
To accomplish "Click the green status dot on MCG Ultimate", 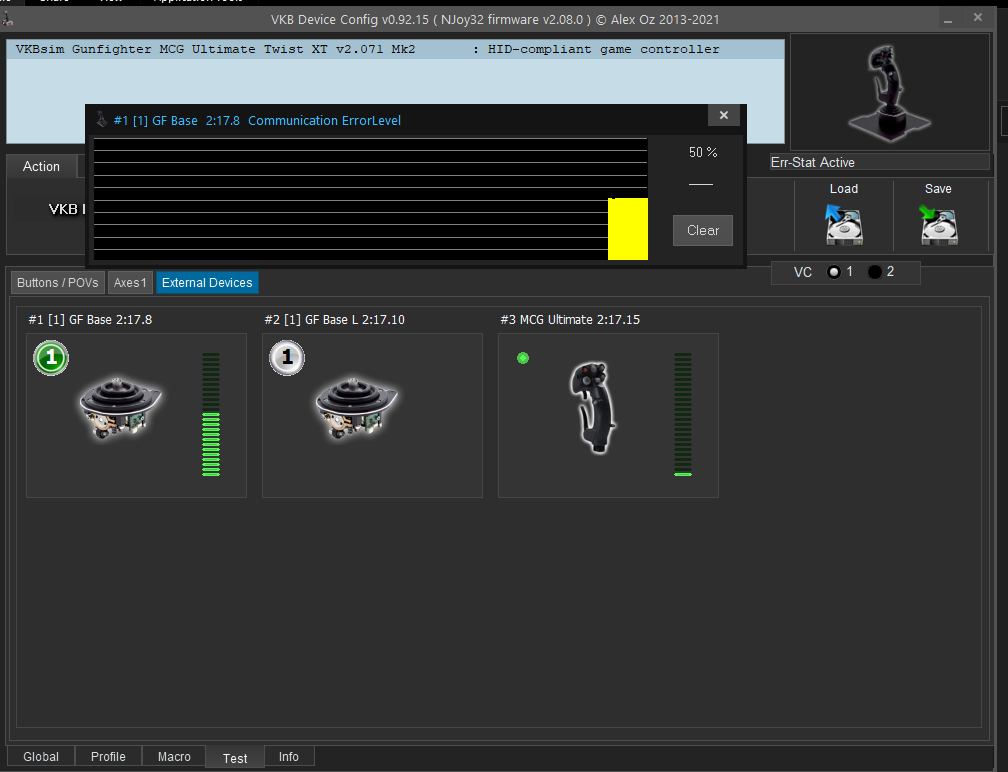I will 523,358.
